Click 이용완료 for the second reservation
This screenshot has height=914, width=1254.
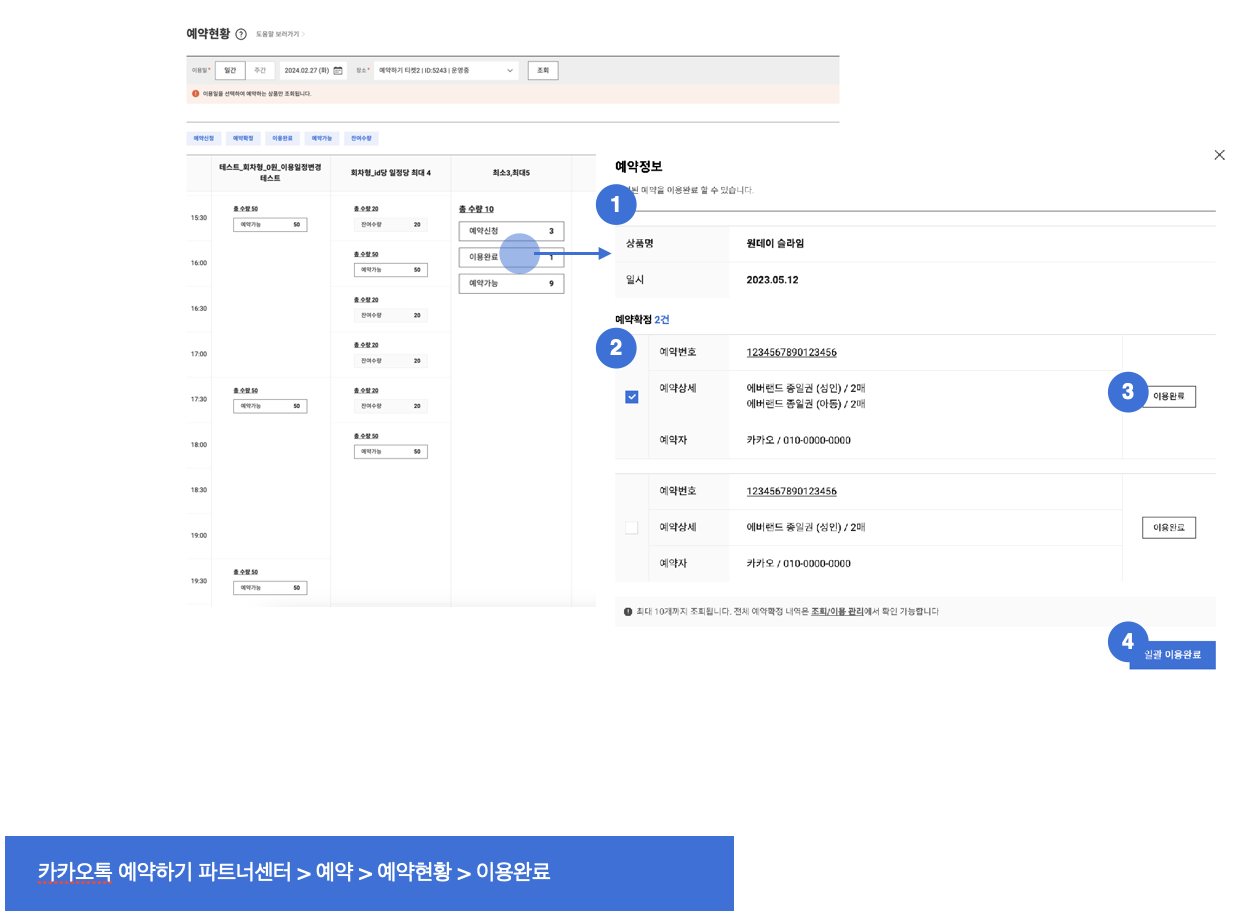[x=1168, y=528]
